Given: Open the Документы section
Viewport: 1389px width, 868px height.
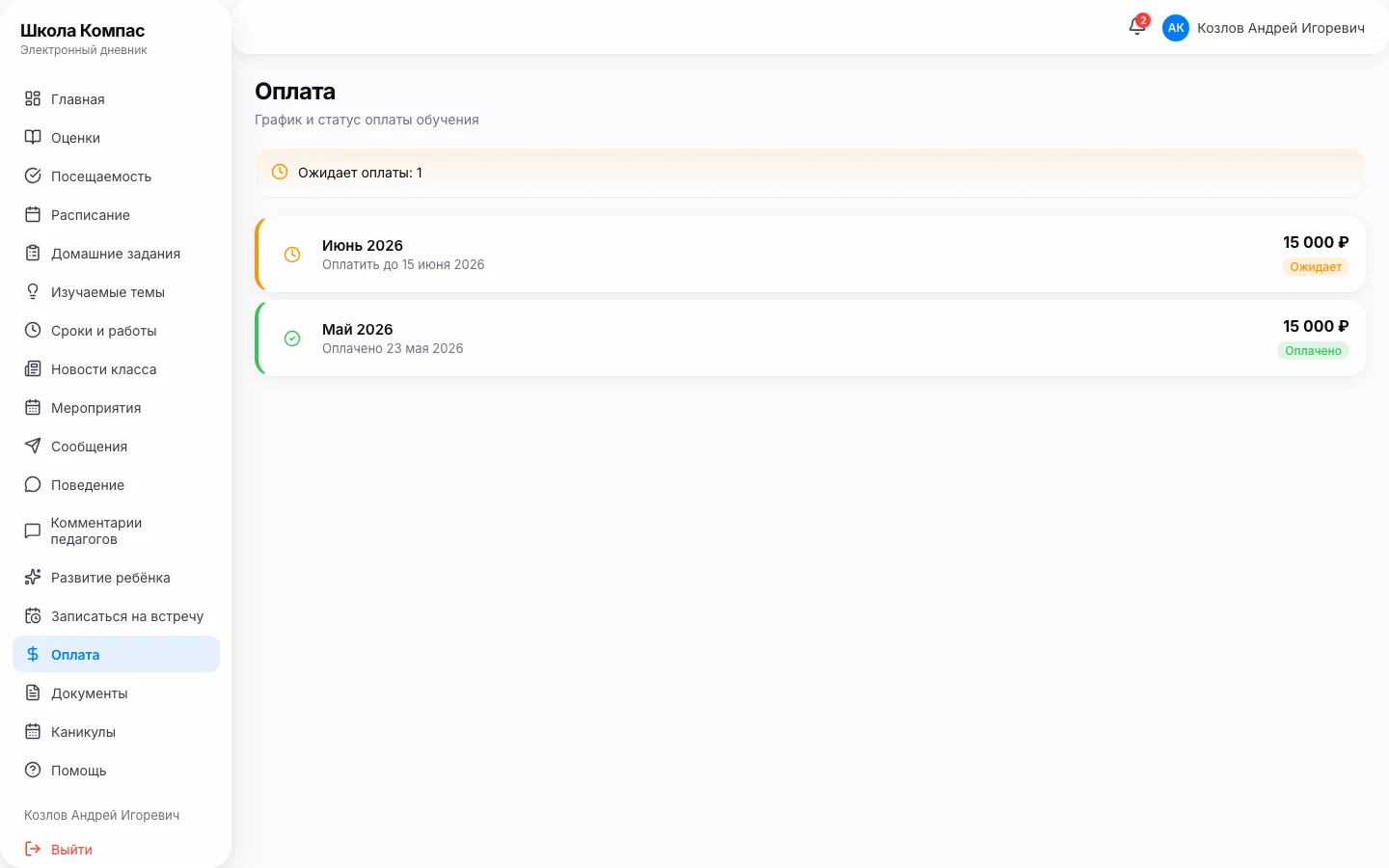Looking at the screenshot, I should [x=116, y=692].
